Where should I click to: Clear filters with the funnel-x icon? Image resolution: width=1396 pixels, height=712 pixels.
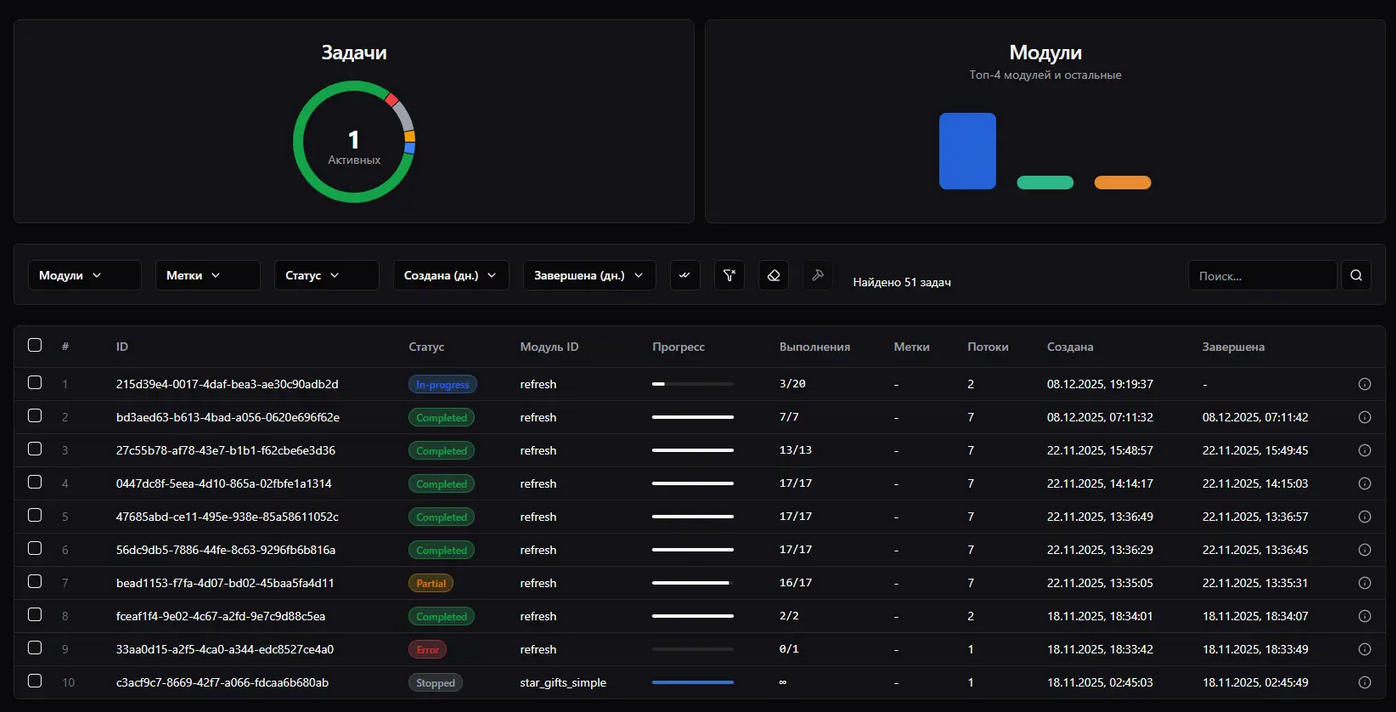(729, 276)
